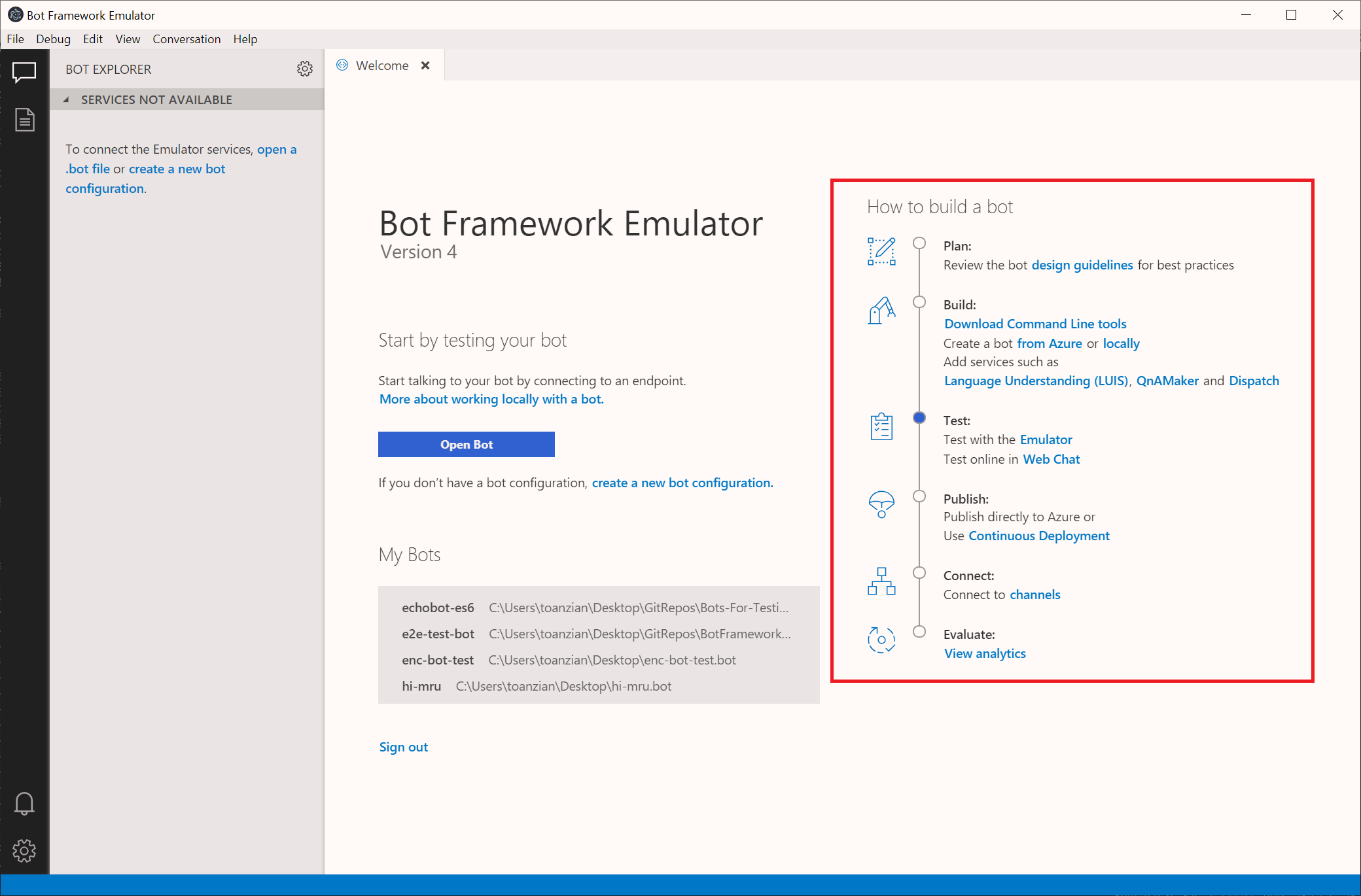Click the Build step robot arm icon
The height and width of the screenshot is (896, 1361).
pos(881,310)
